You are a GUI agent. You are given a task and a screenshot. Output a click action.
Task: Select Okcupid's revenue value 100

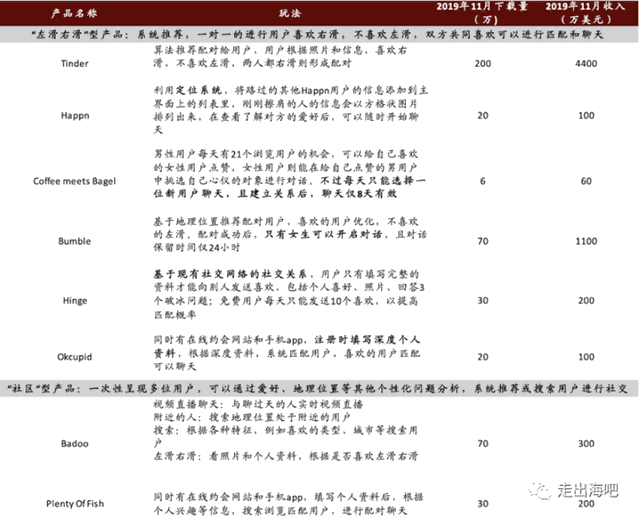pyautogui.click(x=586, y=357)
